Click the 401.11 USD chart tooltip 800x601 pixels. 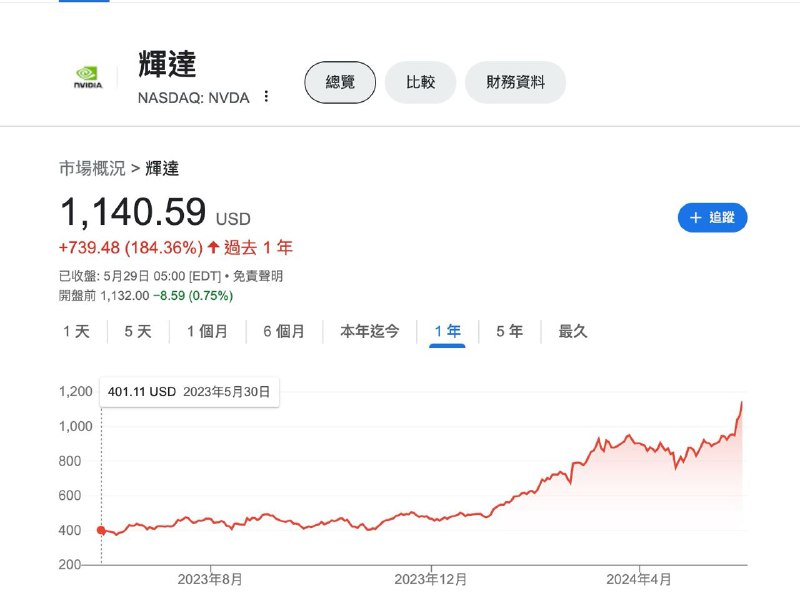click(189, 392)
